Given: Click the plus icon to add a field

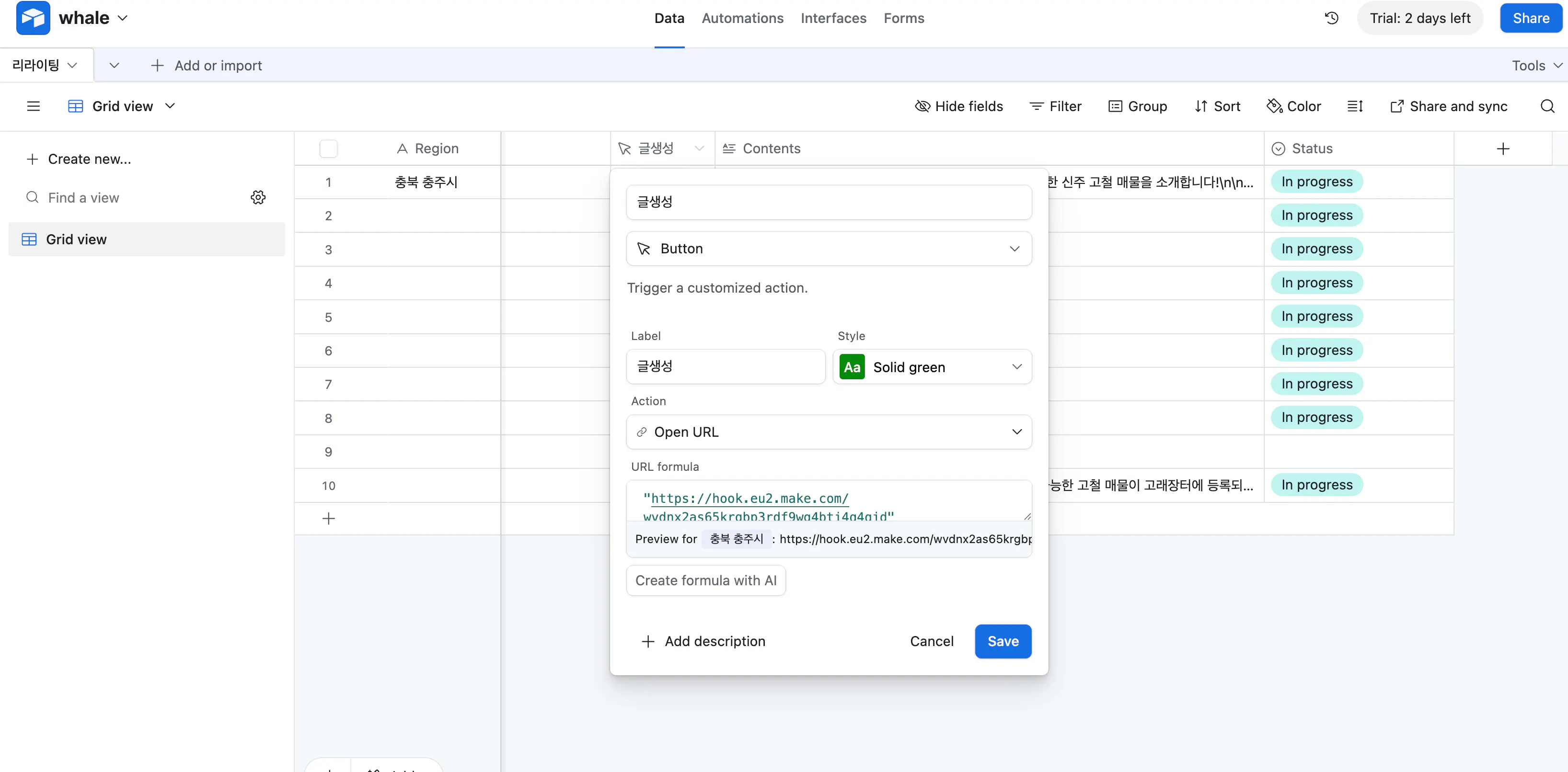Looking at the screenshot, I should 1503,148.
